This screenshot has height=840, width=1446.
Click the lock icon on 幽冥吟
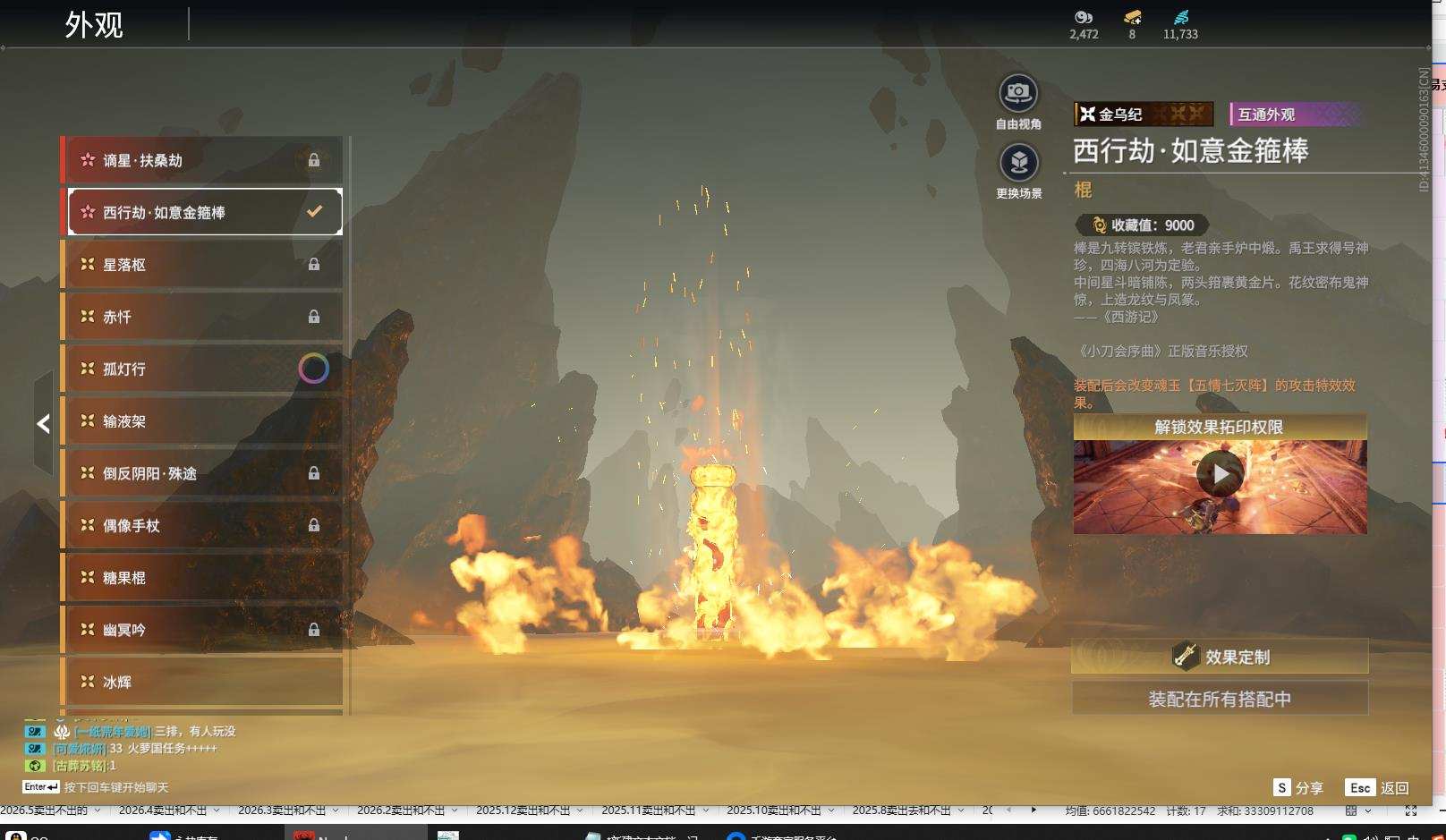pos(314,630)
